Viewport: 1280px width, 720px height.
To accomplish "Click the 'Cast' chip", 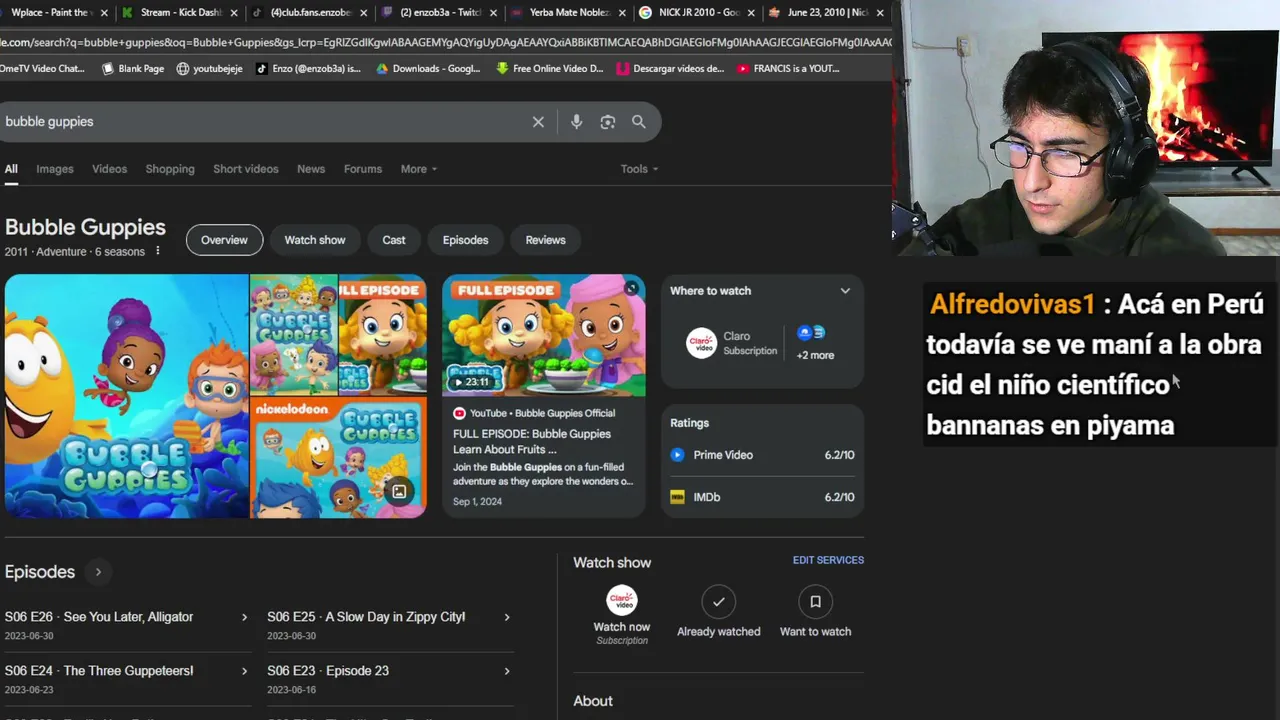I will coord(394,240).
